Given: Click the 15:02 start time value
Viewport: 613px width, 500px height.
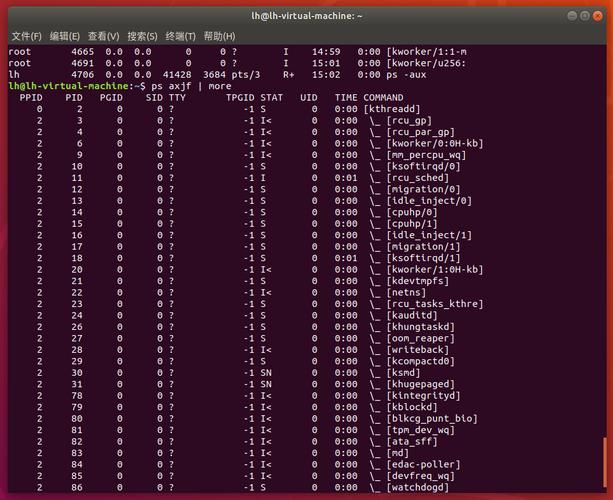Looking at the screenshot, I should pyautogui.click(x=326, y=75).
